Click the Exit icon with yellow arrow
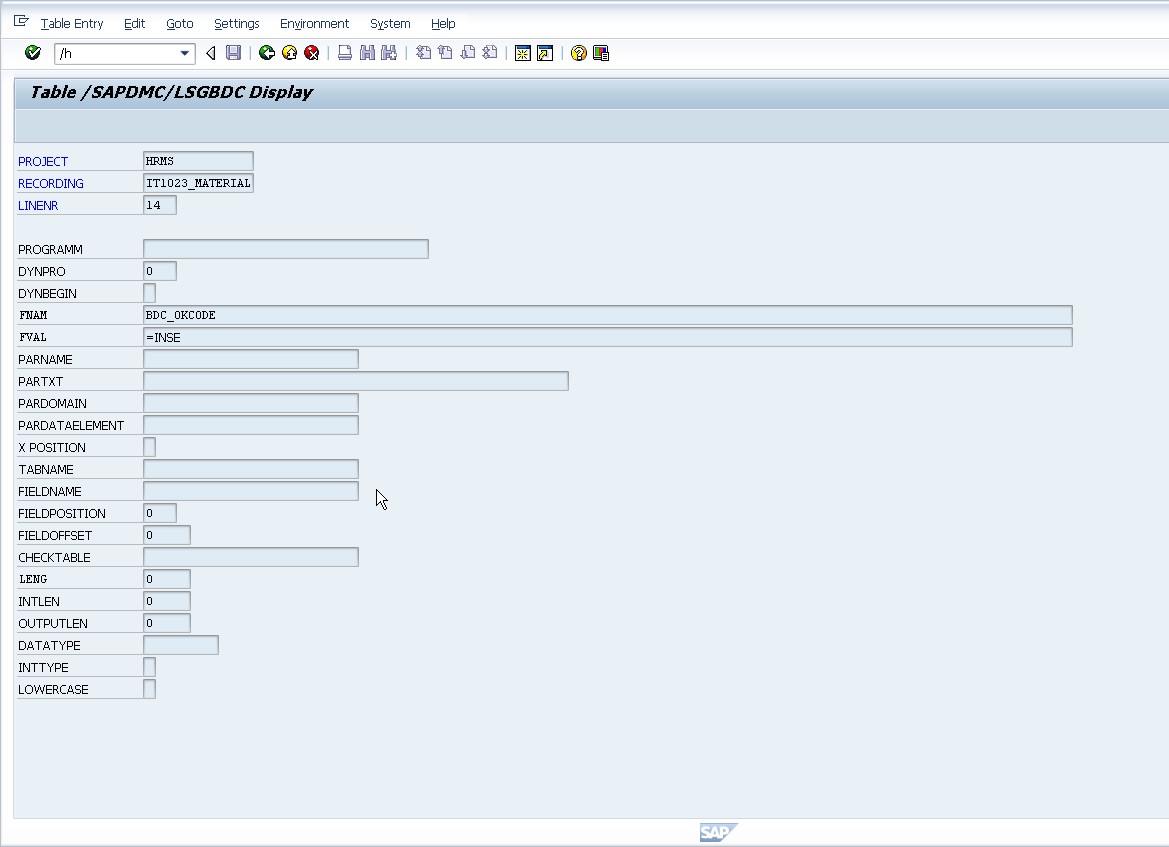Image resolution: width=1169 pixels, height=847 pixels. (288, 53)
